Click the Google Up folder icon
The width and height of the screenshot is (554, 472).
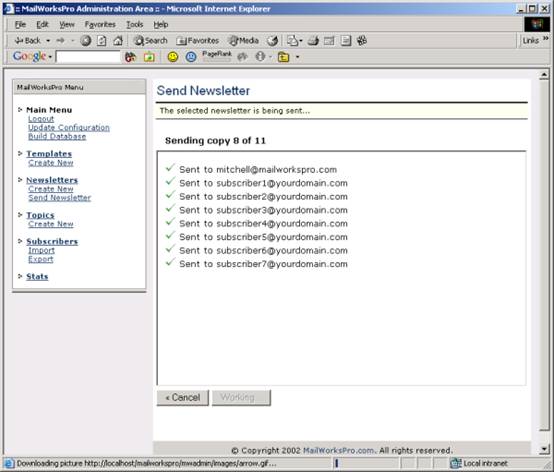[284, 57]
